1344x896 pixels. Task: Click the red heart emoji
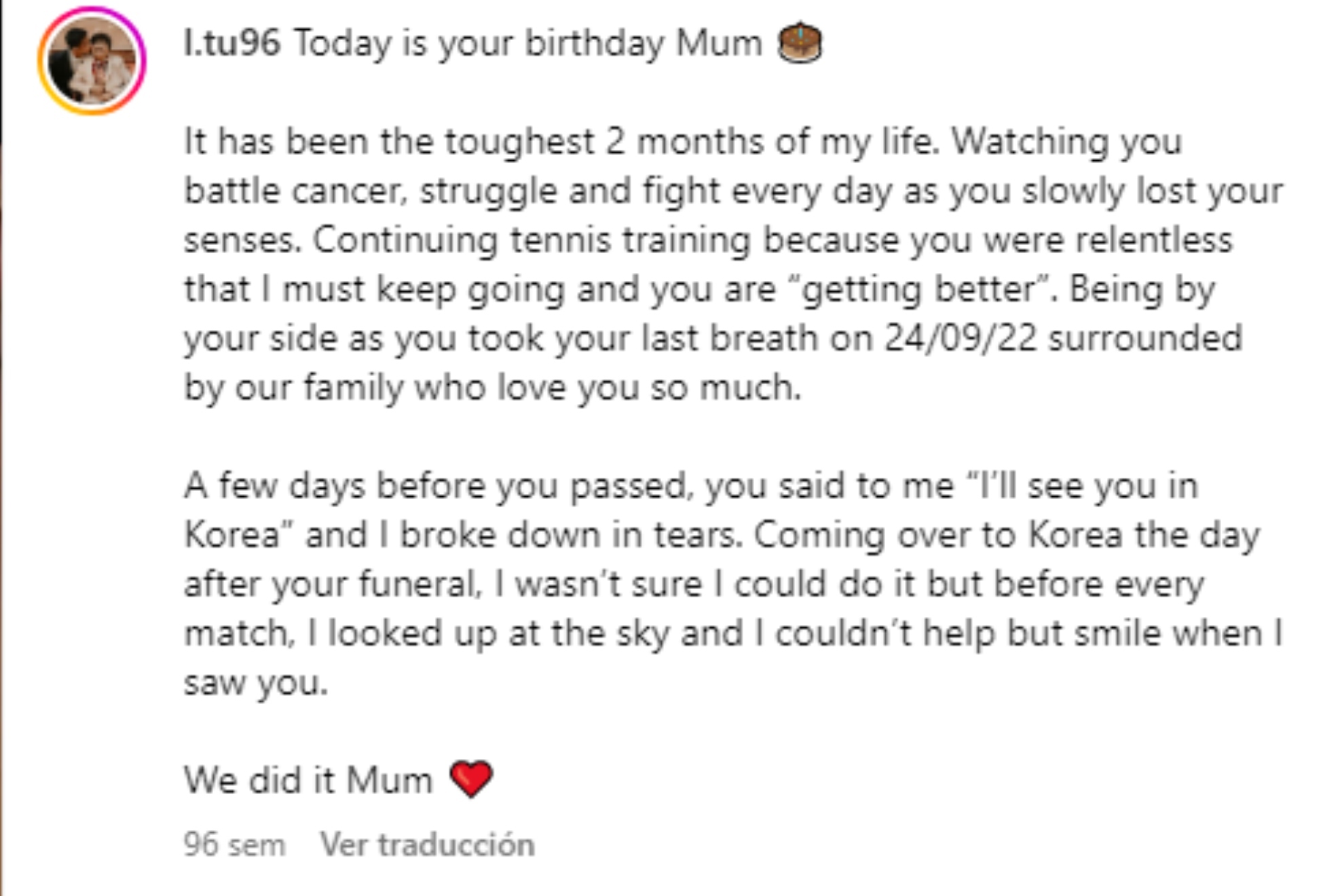471,778
